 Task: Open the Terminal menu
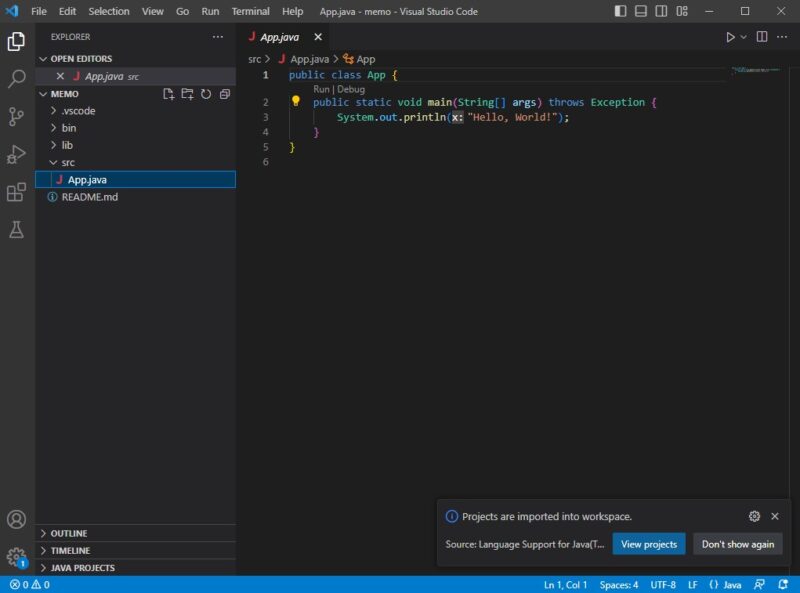250,11
